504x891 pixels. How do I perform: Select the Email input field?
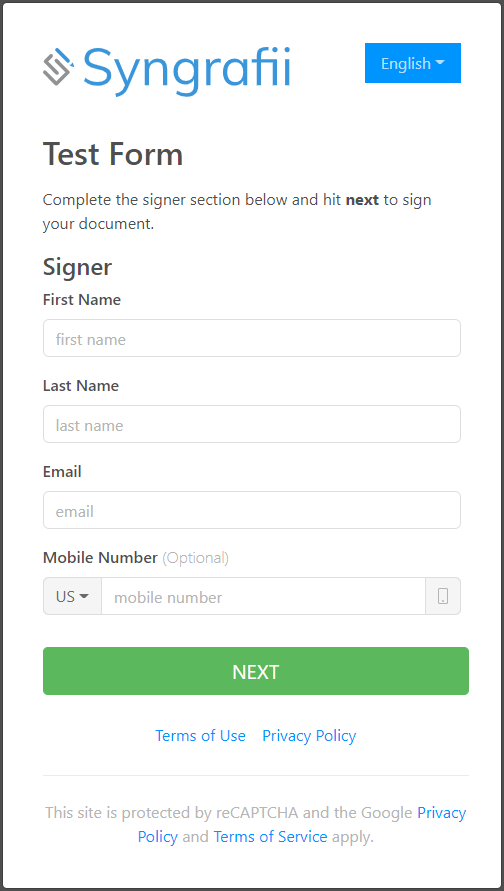coord(252,510)
